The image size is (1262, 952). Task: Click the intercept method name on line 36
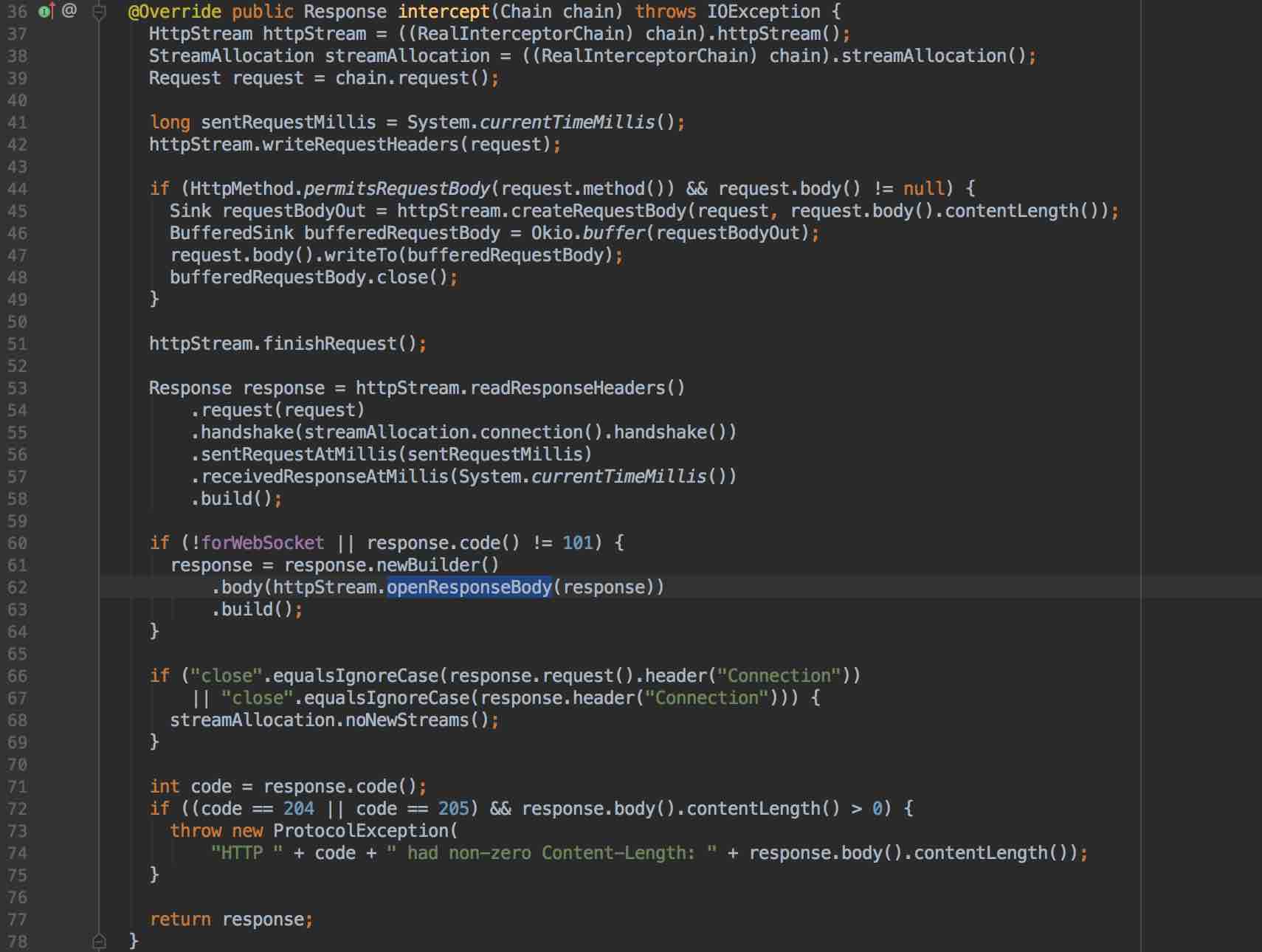coord(444,12)
